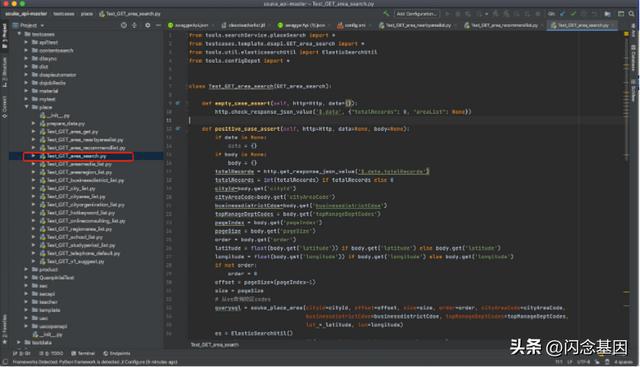This screenshot has height=367, width=640.
Task: Expand the teacher folder
Action: [x=26, y=302]
